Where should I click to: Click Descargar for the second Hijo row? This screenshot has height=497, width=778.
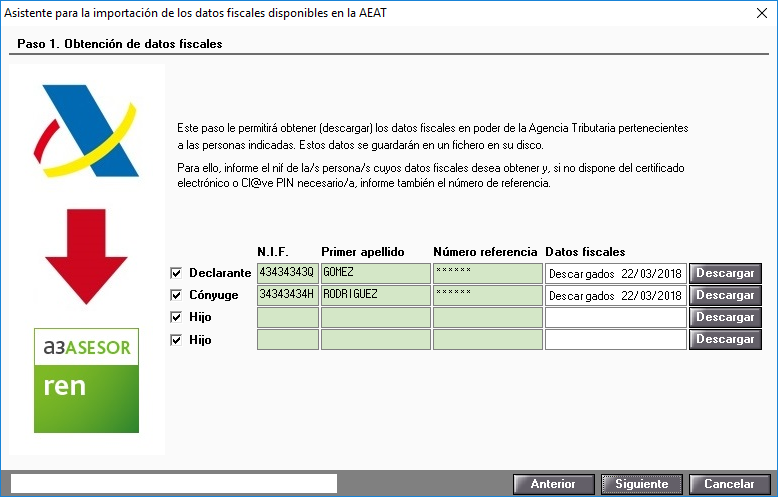[725, 340]
